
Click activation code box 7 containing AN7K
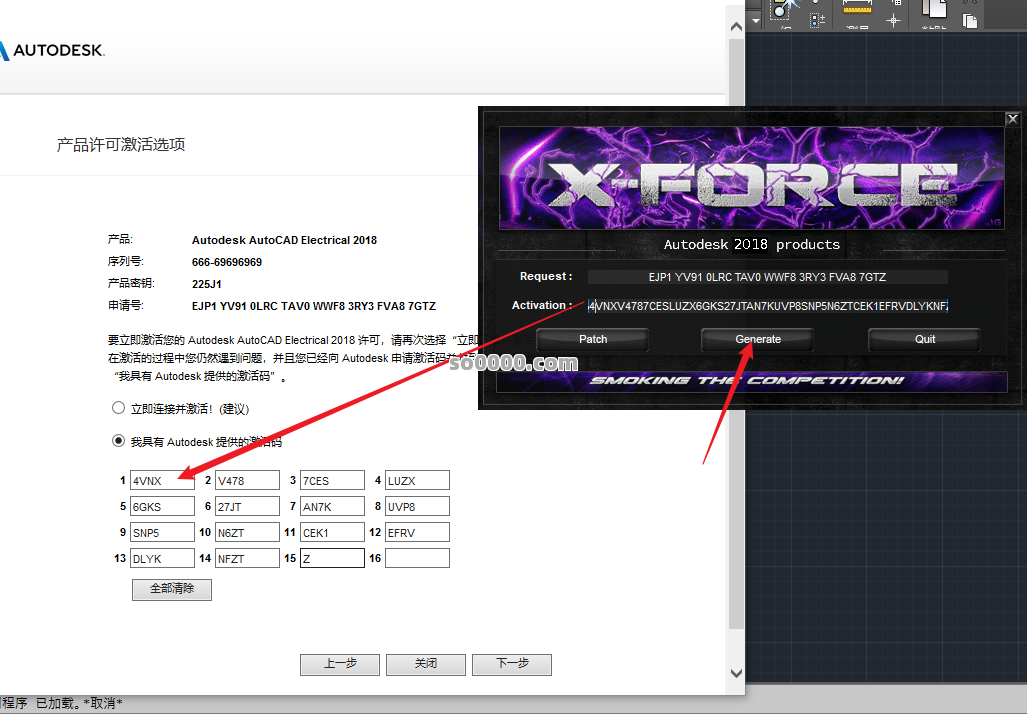point(332,506)
